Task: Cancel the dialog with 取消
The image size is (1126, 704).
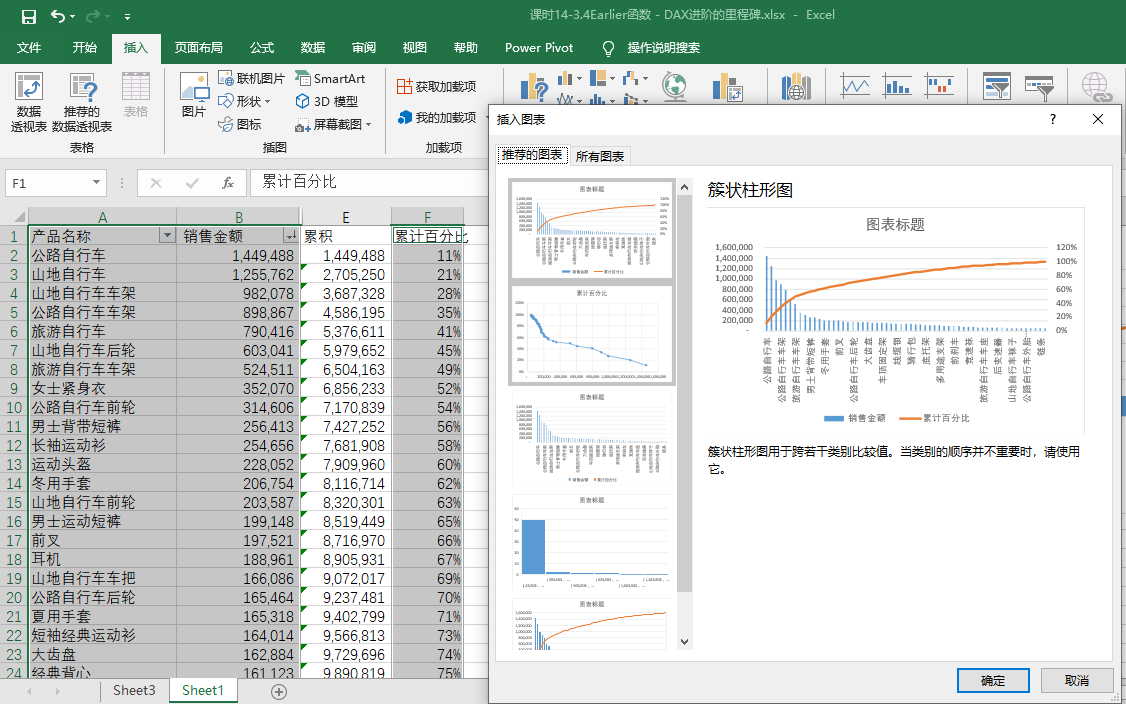Action: 1077,680
